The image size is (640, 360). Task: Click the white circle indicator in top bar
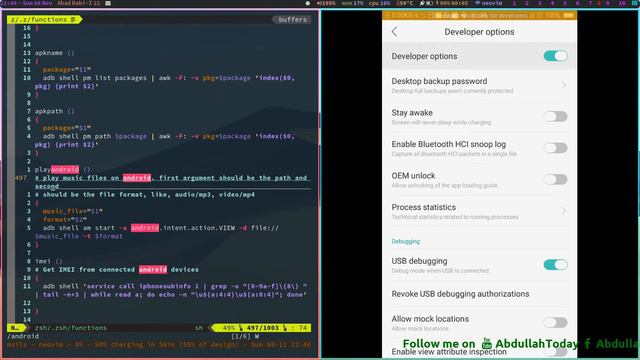point(308,3)
